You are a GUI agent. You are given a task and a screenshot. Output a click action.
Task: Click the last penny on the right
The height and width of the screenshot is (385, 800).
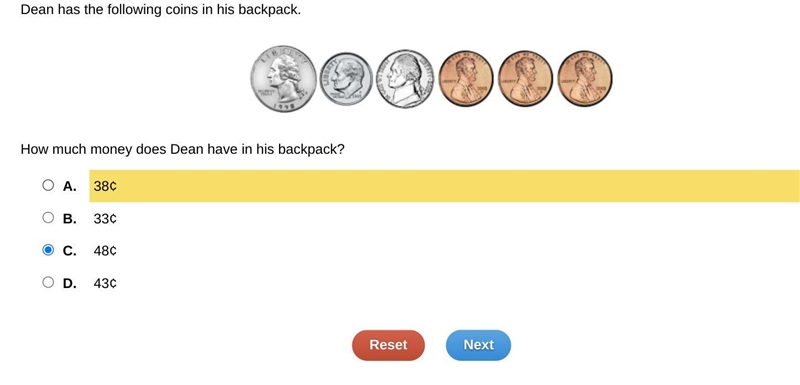[x=585, y=79]
